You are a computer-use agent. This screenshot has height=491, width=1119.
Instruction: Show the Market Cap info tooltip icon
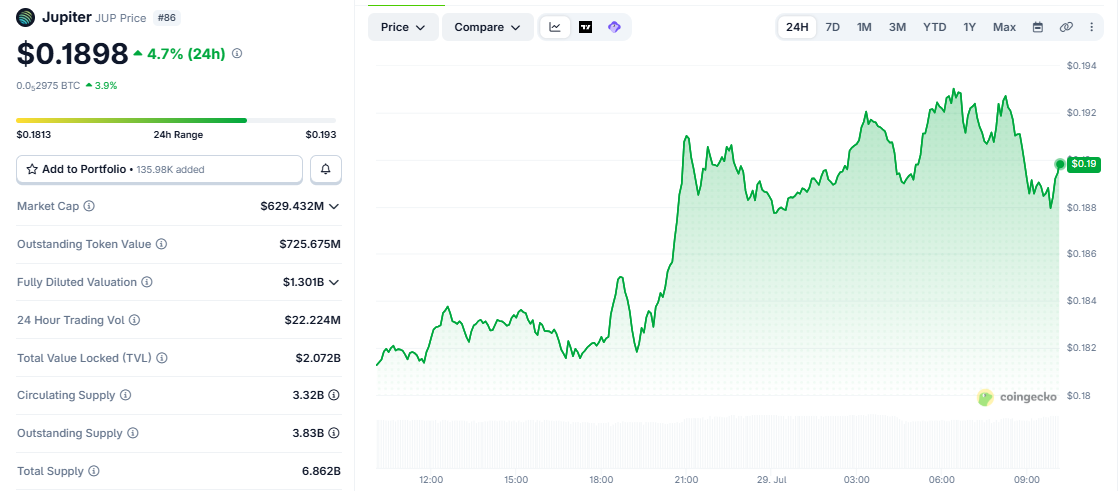coord(89,206)
